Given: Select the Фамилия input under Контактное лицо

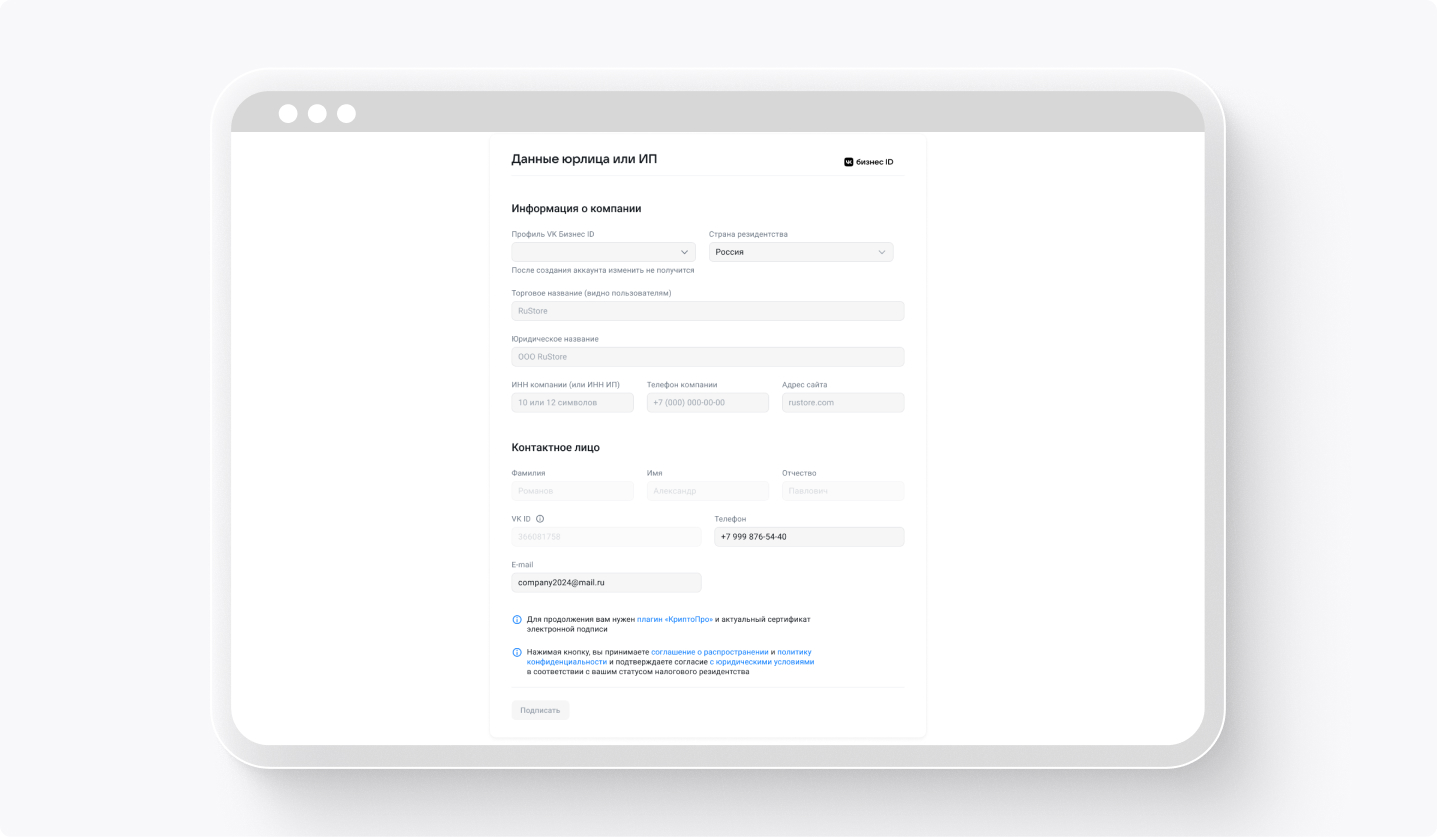Looking at the screenshot, I should coord(572,491).
